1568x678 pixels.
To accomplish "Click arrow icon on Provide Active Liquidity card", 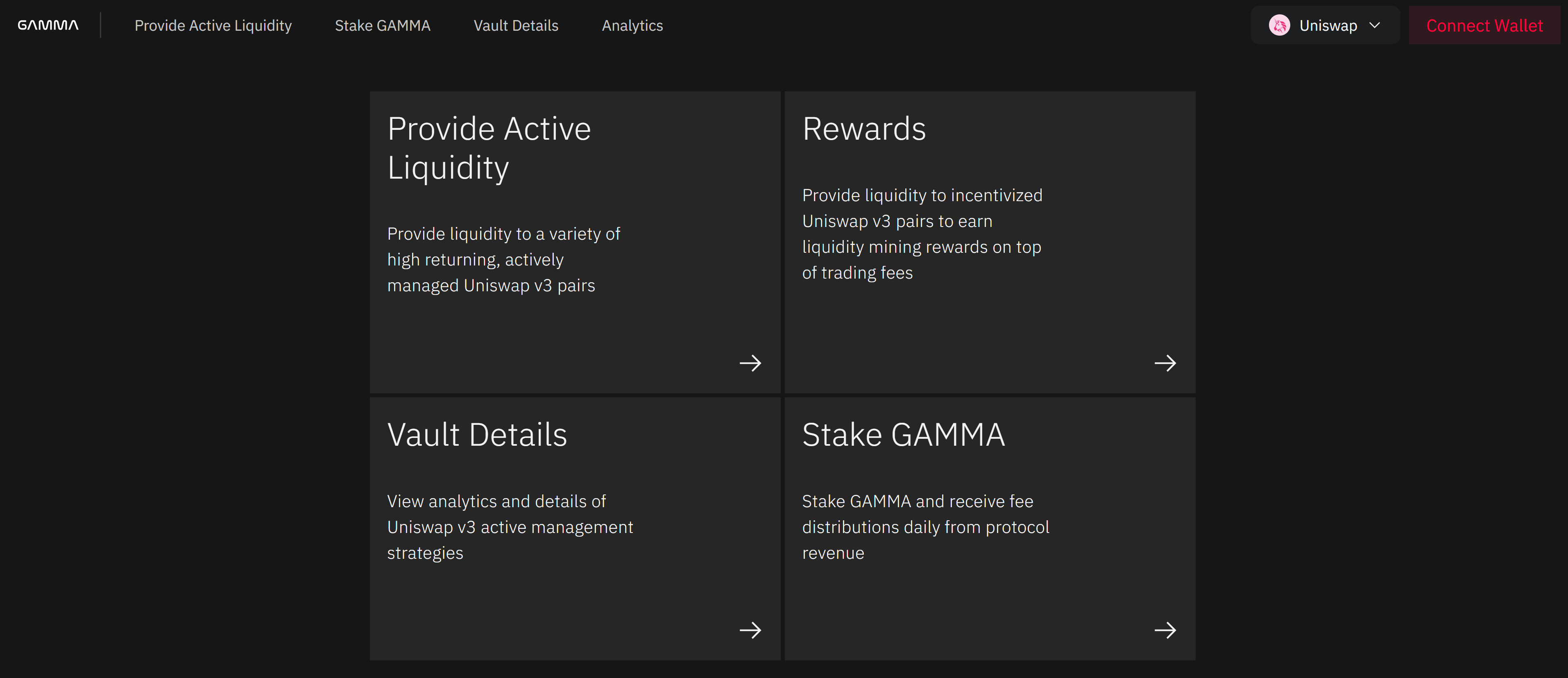I will (750, 363).
